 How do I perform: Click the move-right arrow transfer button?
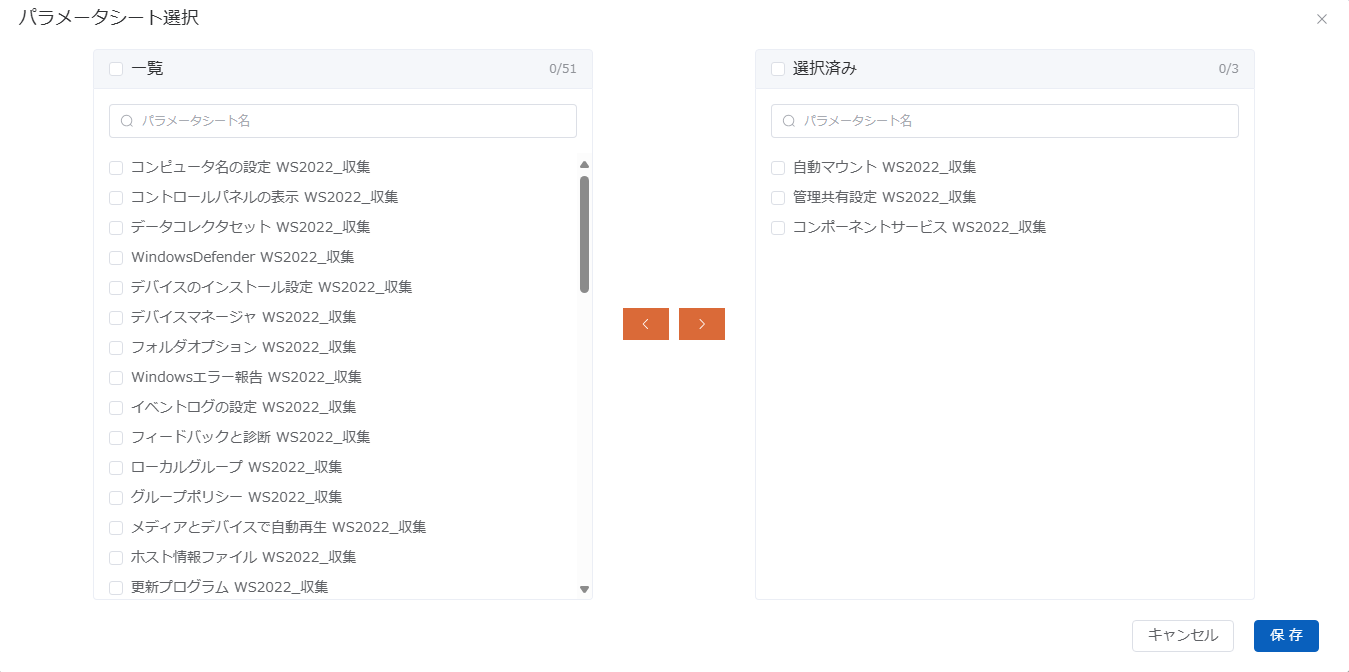point(701,324)
